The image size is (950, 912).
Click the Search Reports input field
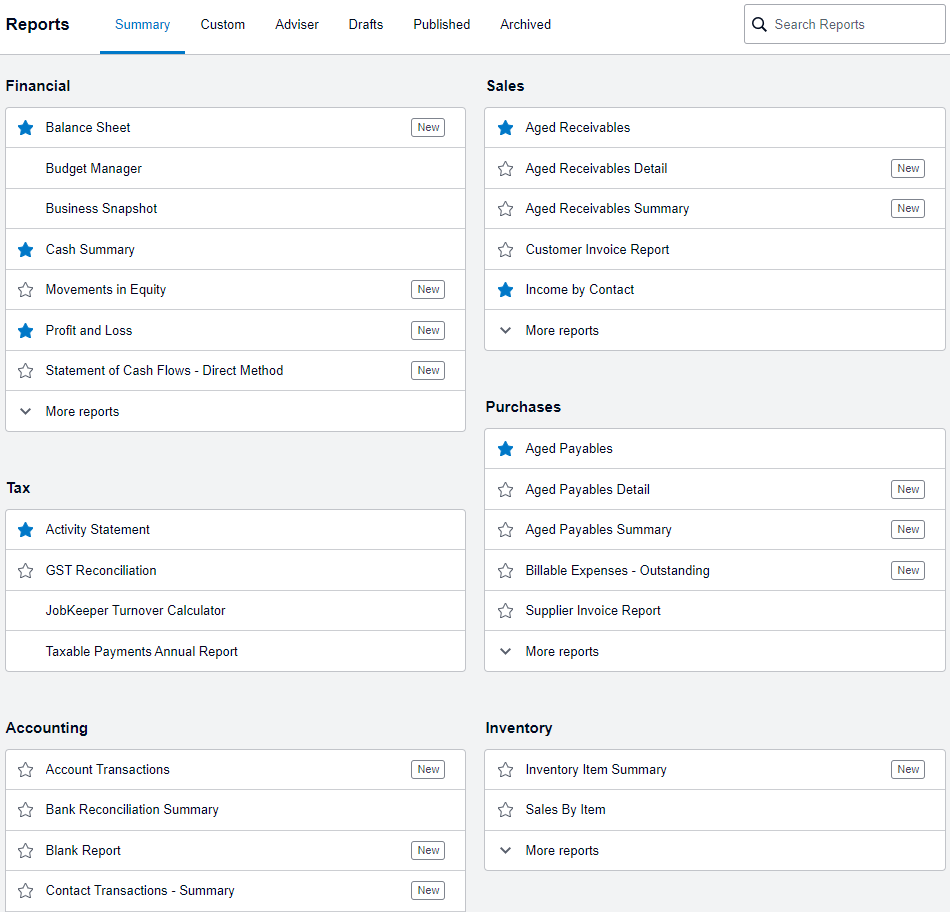point(845,24)
